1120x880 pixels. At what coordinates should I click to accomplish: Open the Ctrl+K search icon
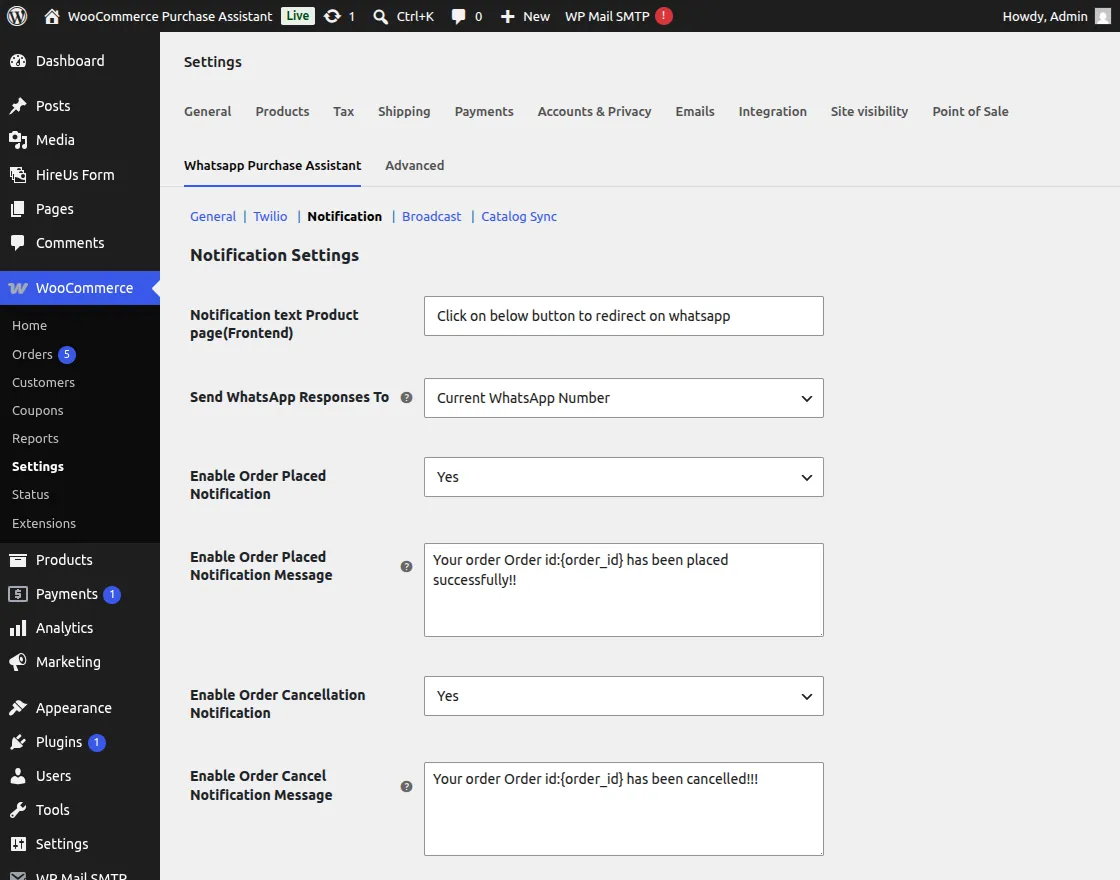(x=381, y=16)
